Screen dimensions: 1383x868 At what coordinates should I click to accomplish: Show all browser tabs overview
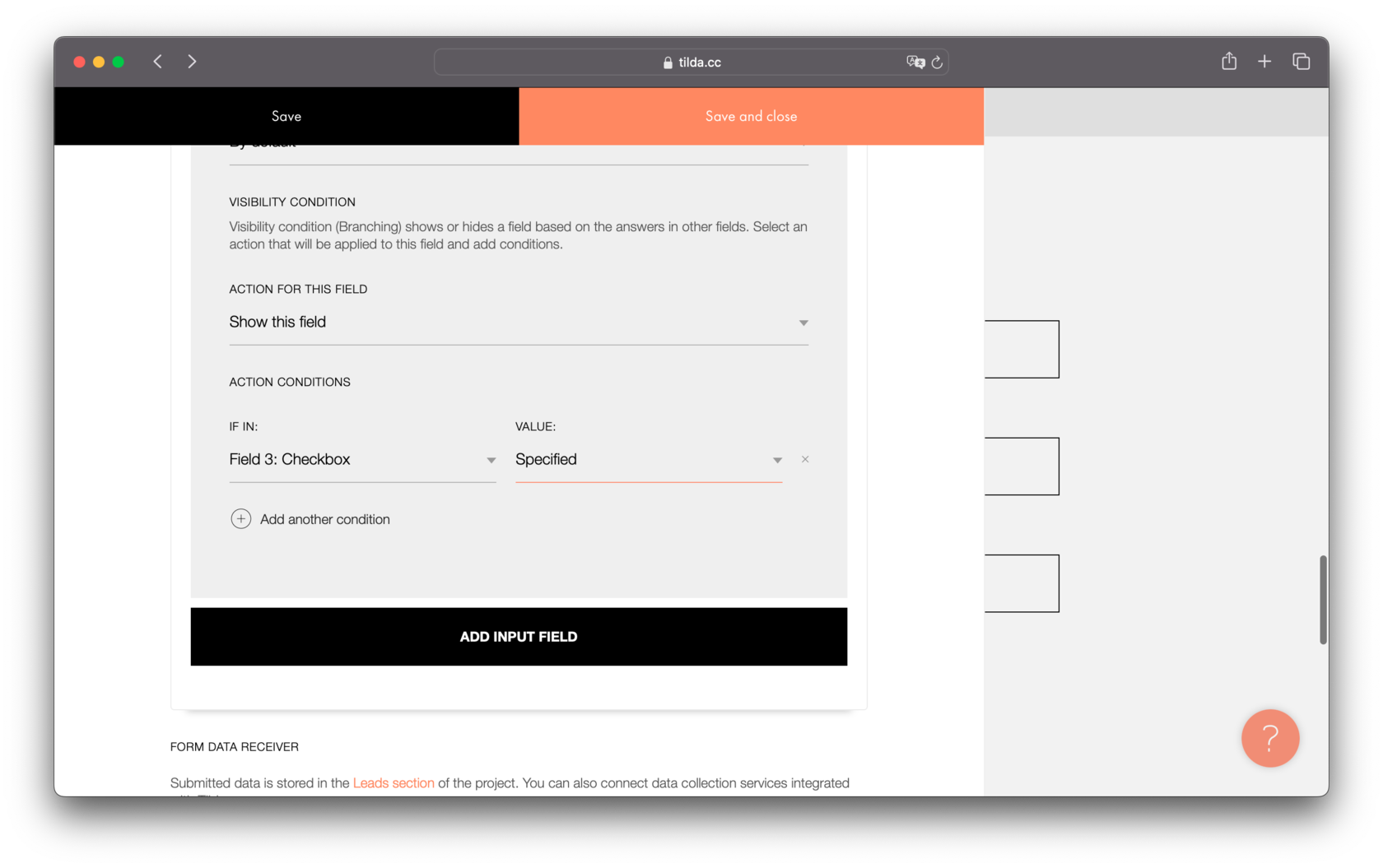pyautogui.click(x=1302, y=61)
